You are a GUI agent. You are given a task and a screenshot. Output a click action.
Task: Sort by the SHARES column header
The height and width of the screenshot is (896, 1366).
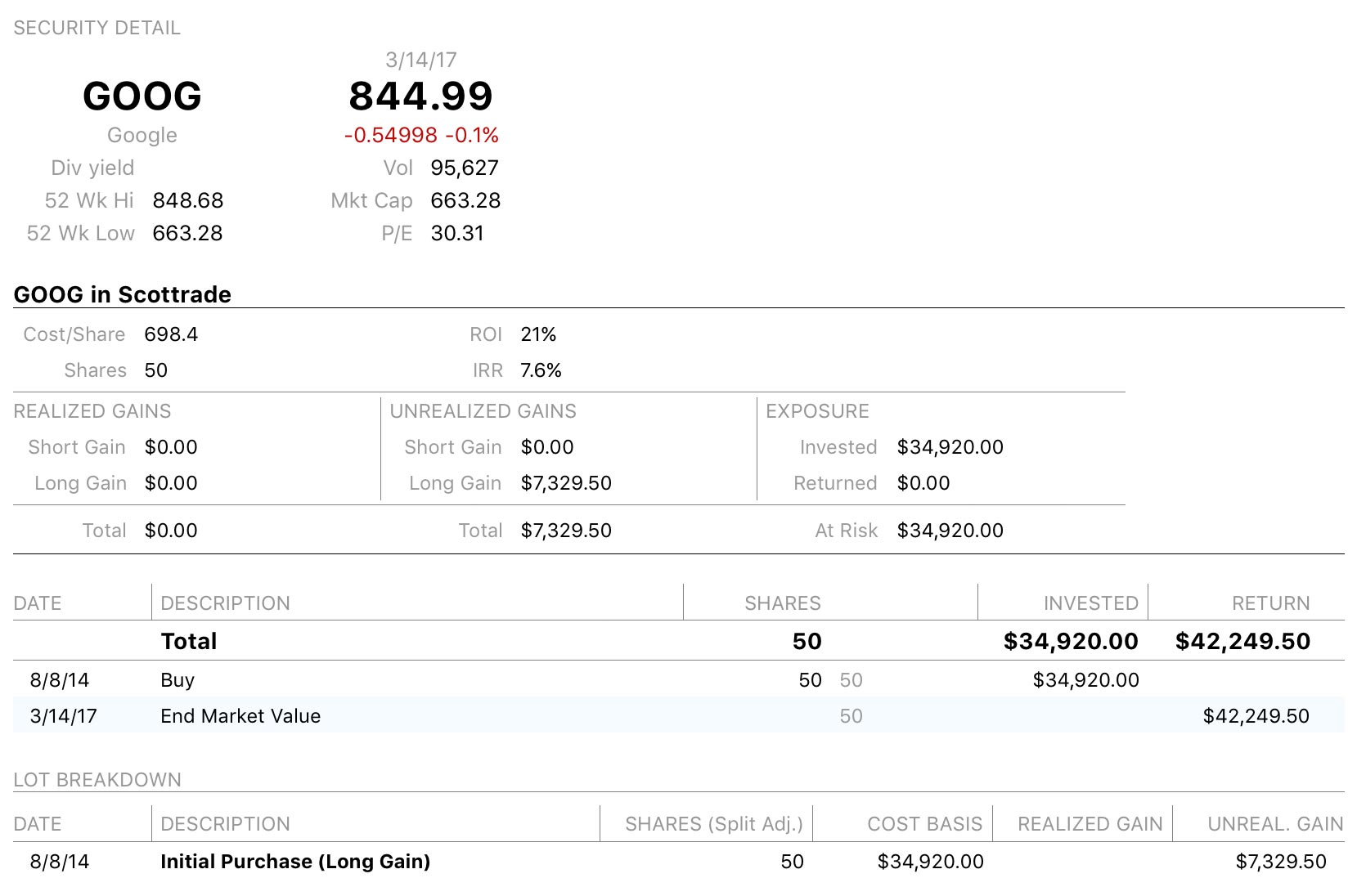point(782,603)
